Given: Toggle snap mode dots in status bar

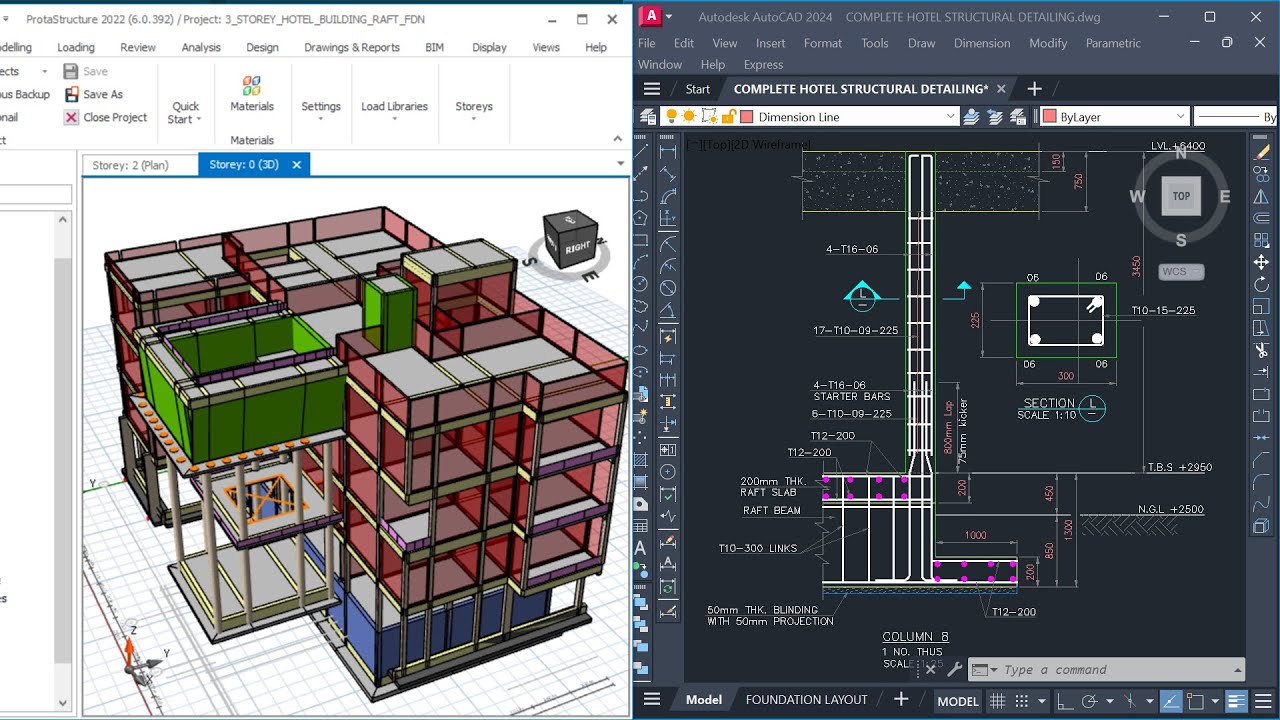Looking at the screenshot, I should [x=1021, y=701].
